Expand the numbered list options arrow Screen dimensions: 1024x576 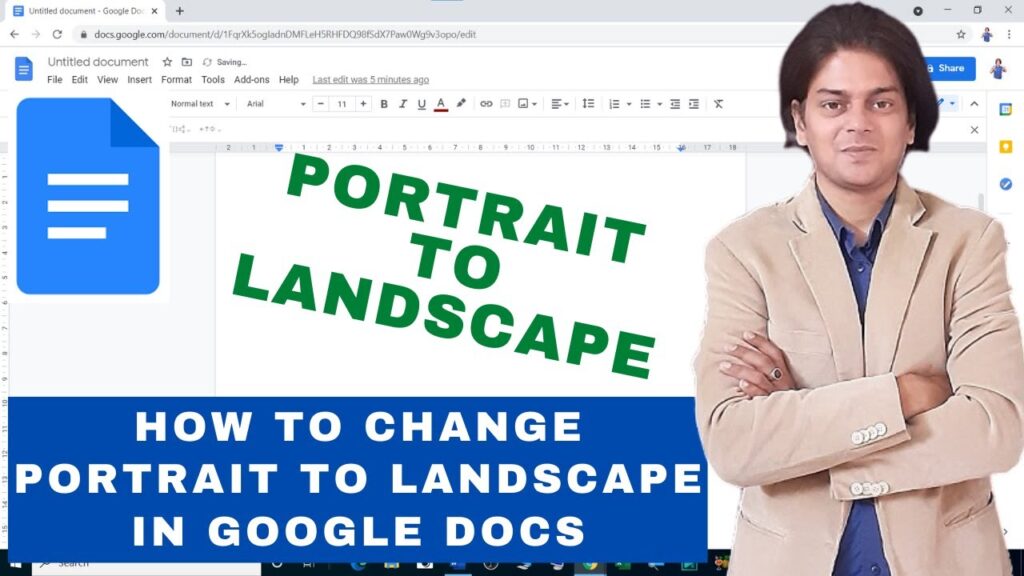[629, 104]
